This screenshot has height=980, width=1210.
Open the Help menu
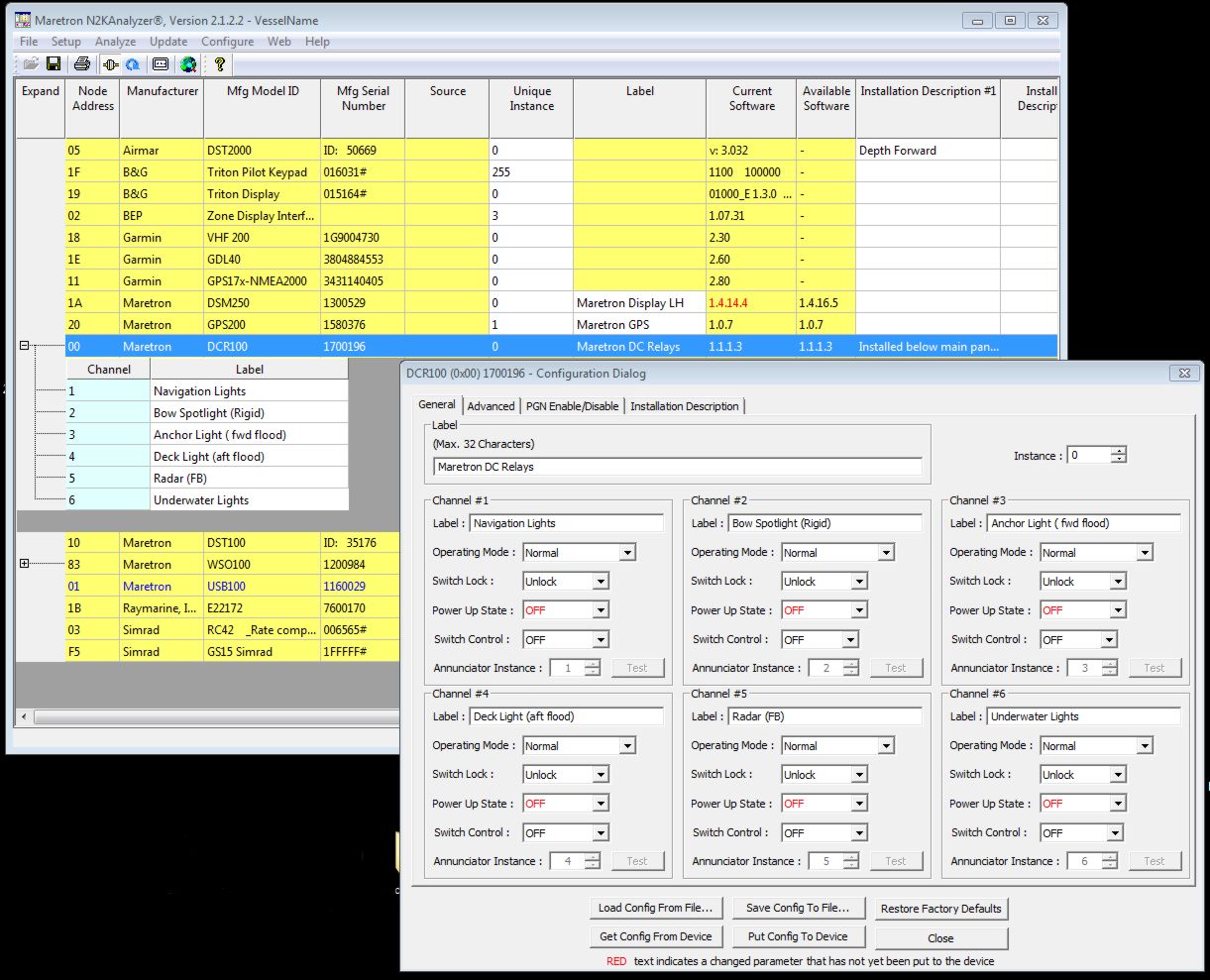pyautogui.click(x=317, y=42)
